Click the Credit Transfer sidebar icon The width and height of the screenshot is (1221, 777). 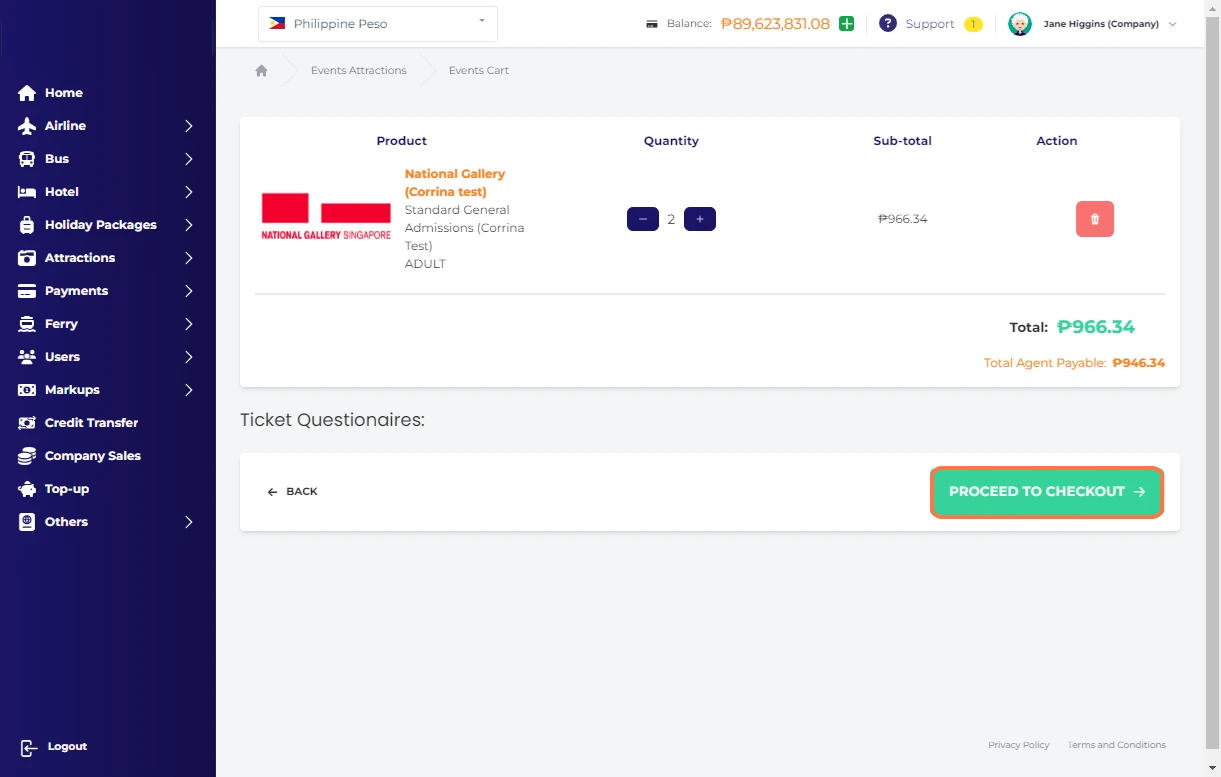(x=27, y=423)
